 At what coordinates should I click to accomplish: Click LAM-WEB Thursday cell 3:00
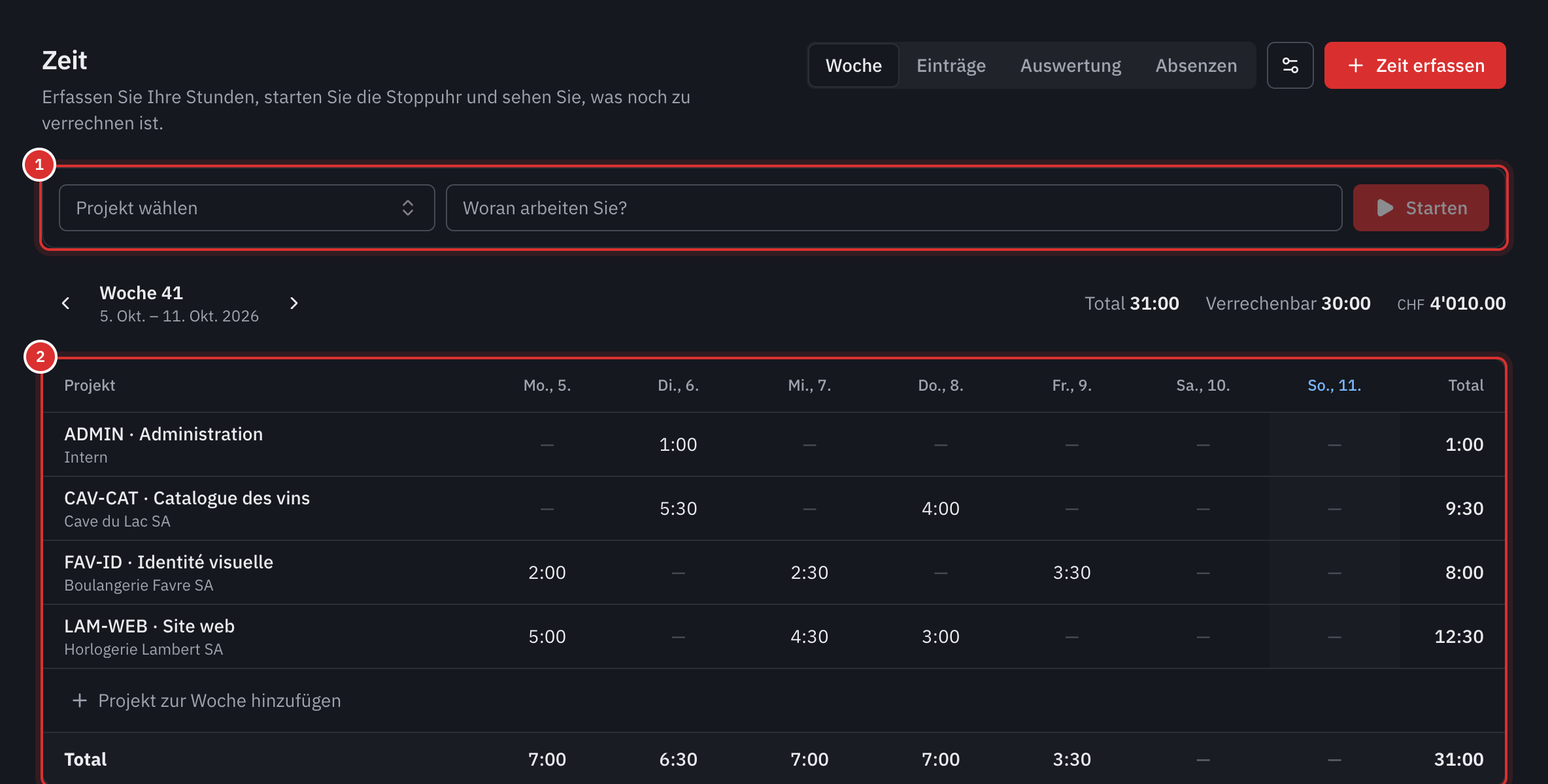[941, 636]
